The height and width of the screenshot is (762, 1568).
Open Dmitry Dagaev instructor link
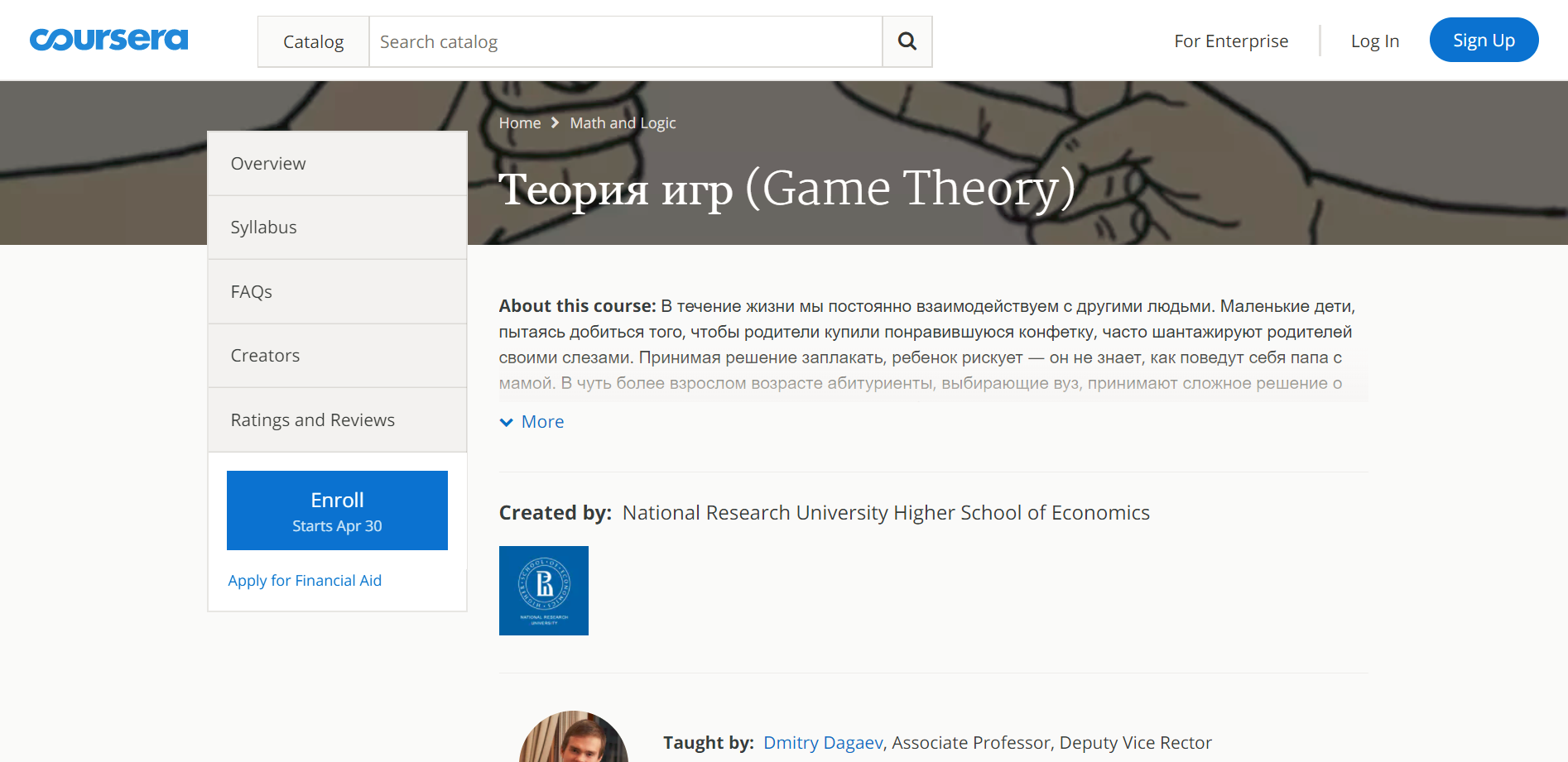pyautogui.click(x=823, y=743)
